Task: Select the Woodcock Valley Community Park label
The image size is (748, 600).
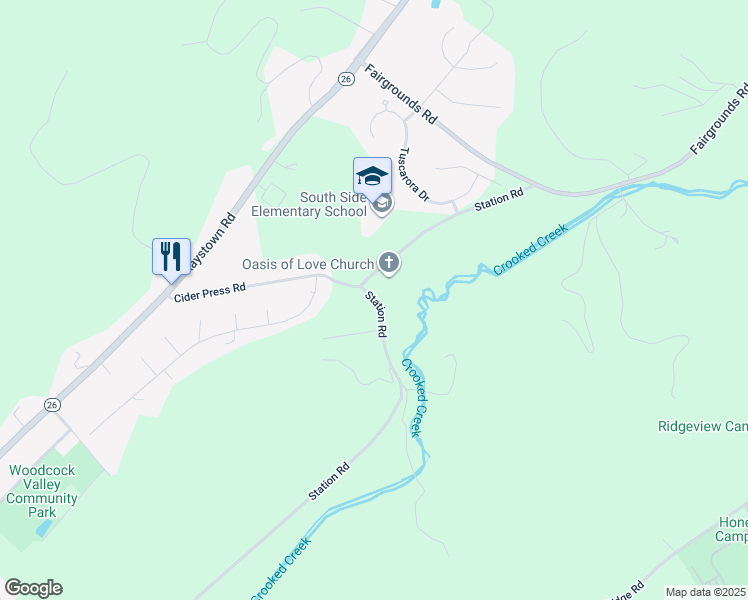Action: 42,491
